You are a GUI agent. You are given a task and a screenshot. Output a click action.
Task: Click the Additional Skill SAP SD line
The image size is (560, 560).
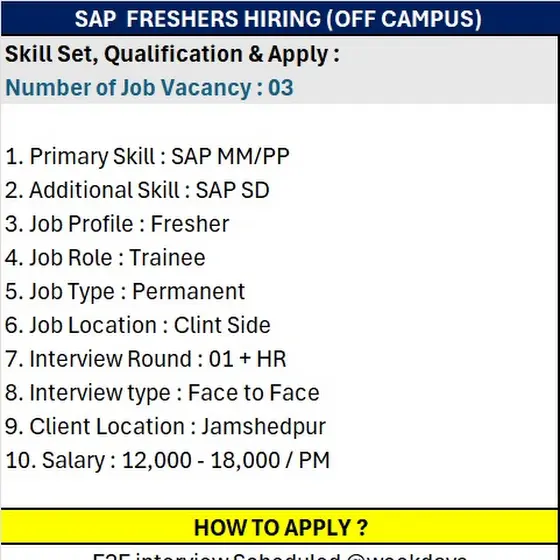pos(137,190)
